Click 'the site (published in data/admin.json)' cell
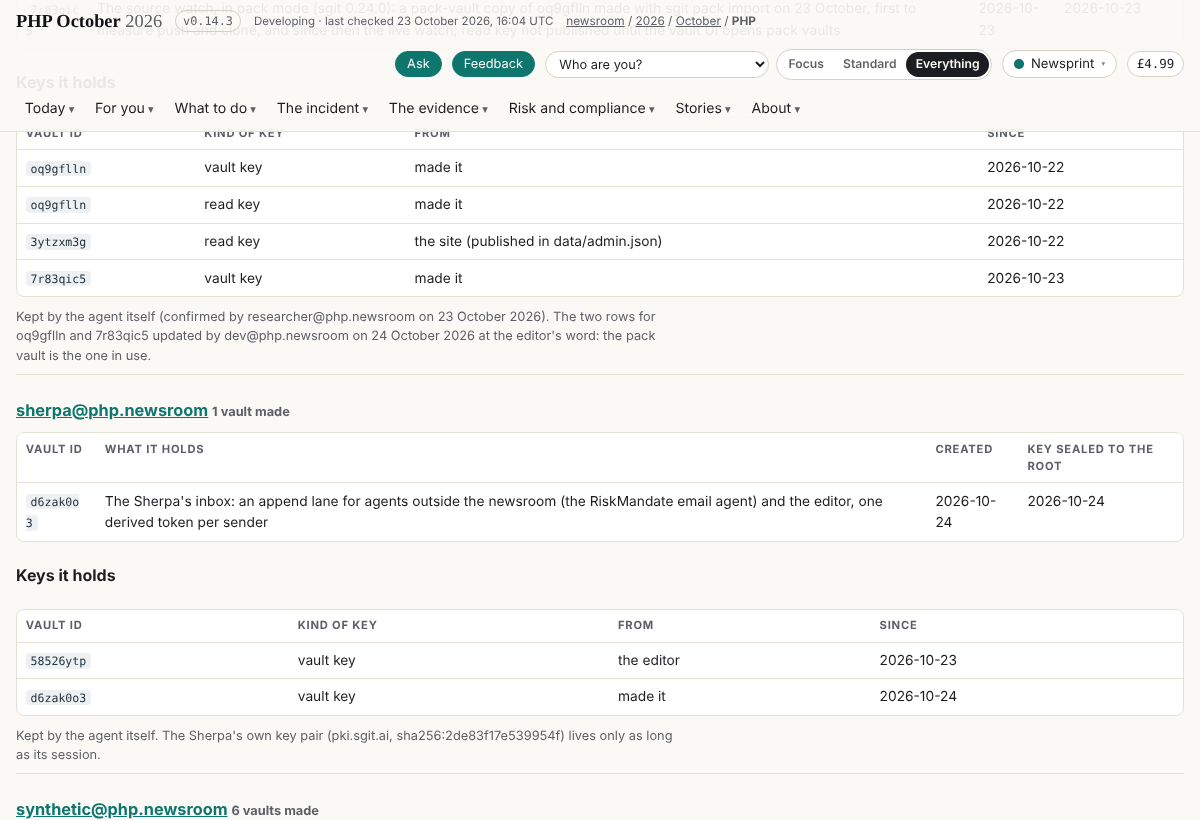 point(538,241)
